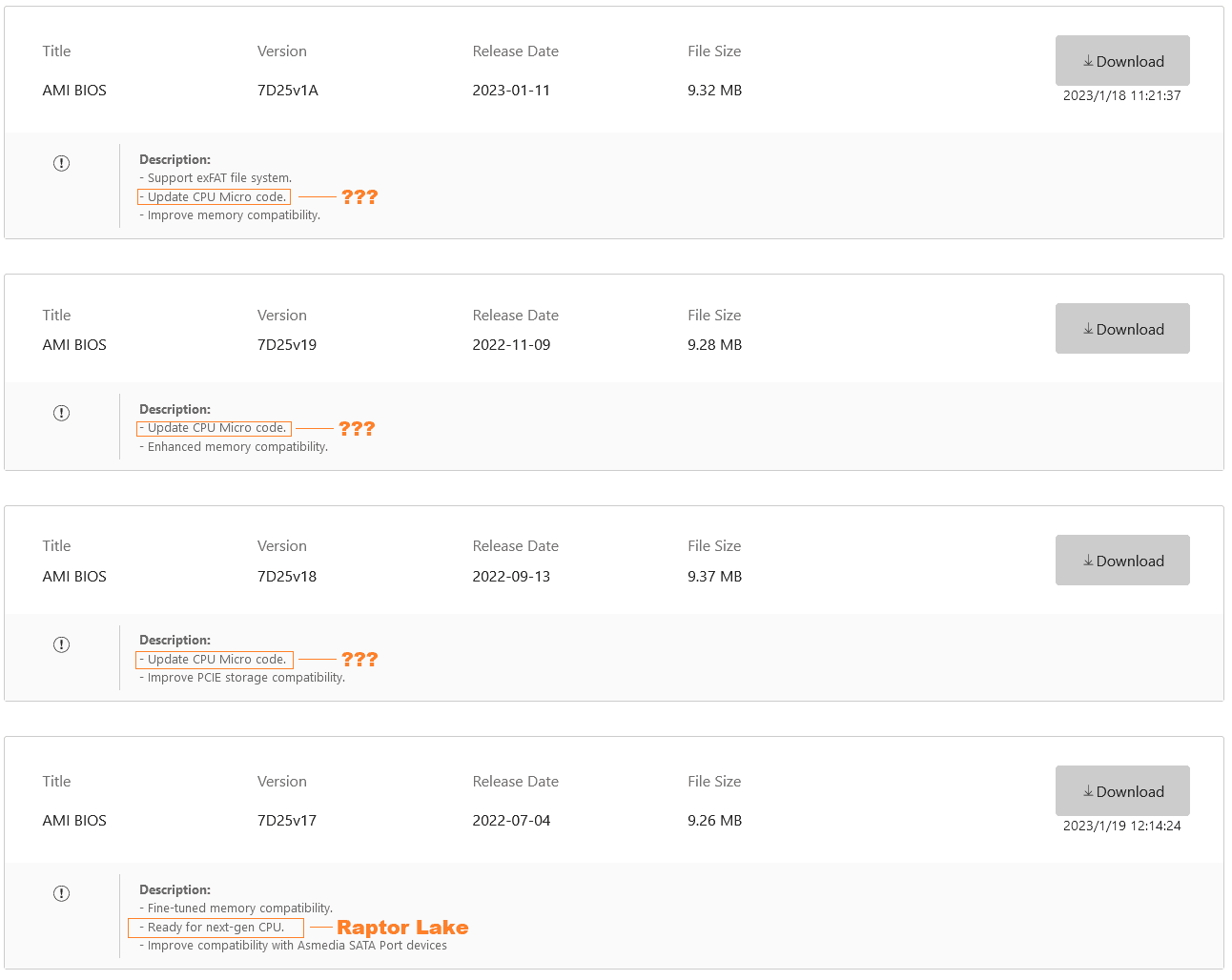
Task: Download BIOS version 7D25v17
Action: (1122, 791)
